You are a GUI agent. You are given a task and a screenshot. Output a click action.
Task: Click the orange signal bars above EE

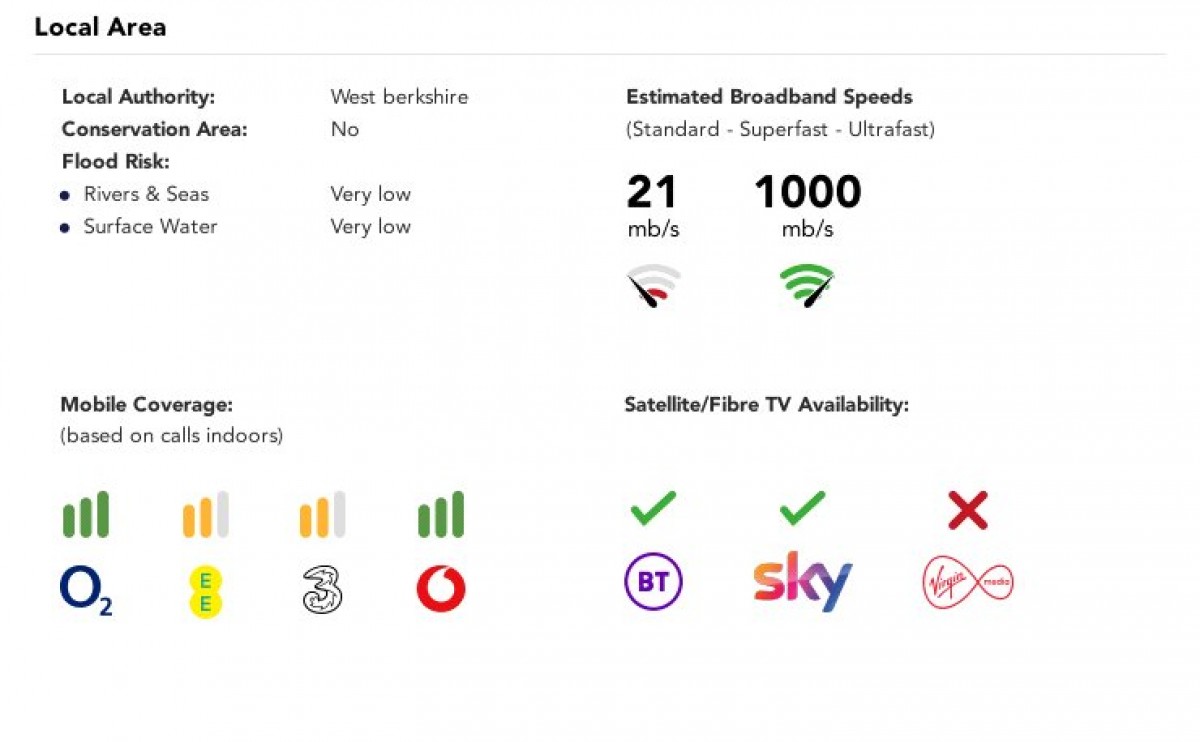[205, 514]
